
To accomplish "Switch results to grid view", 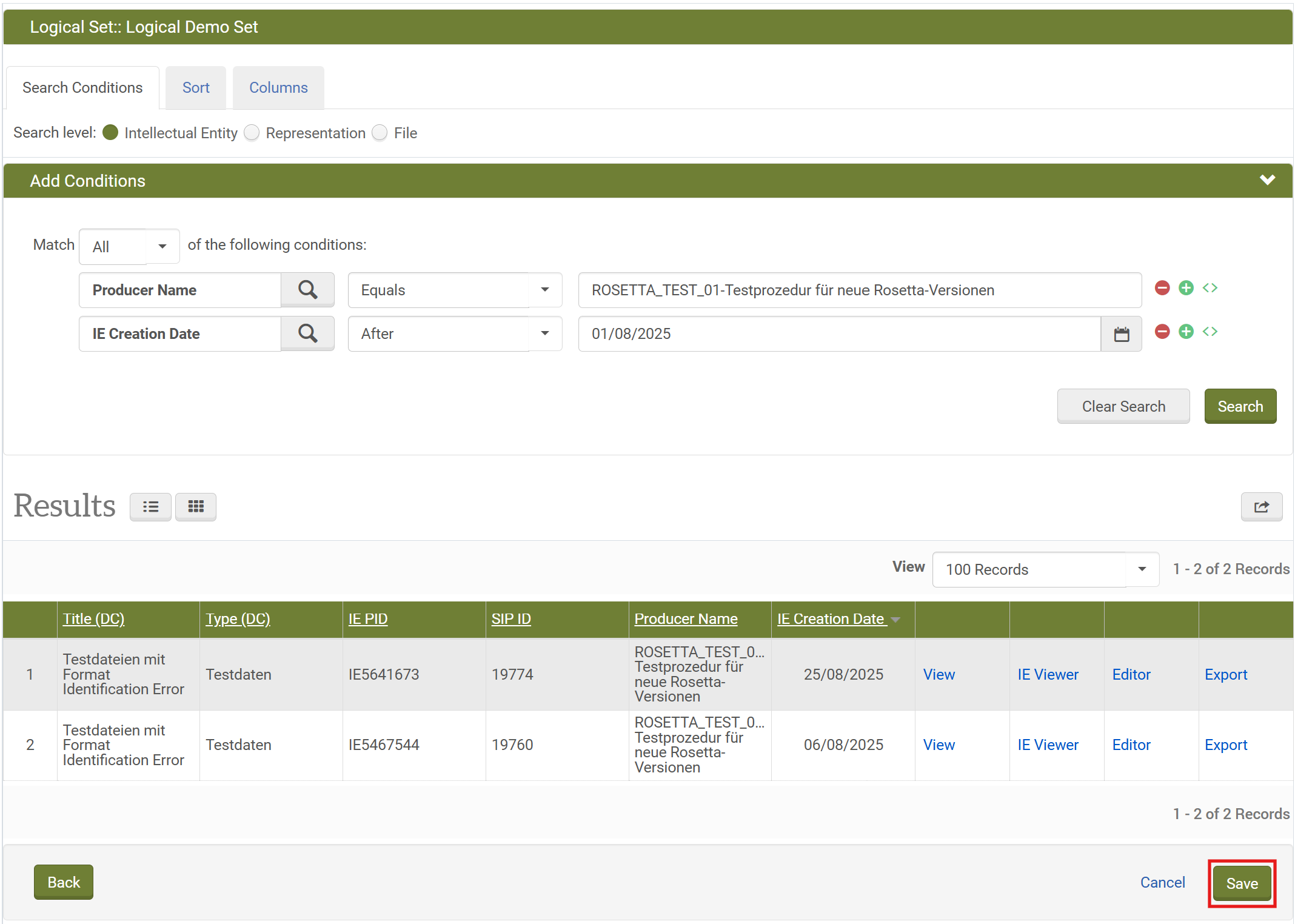I will (x=195, y=507).
